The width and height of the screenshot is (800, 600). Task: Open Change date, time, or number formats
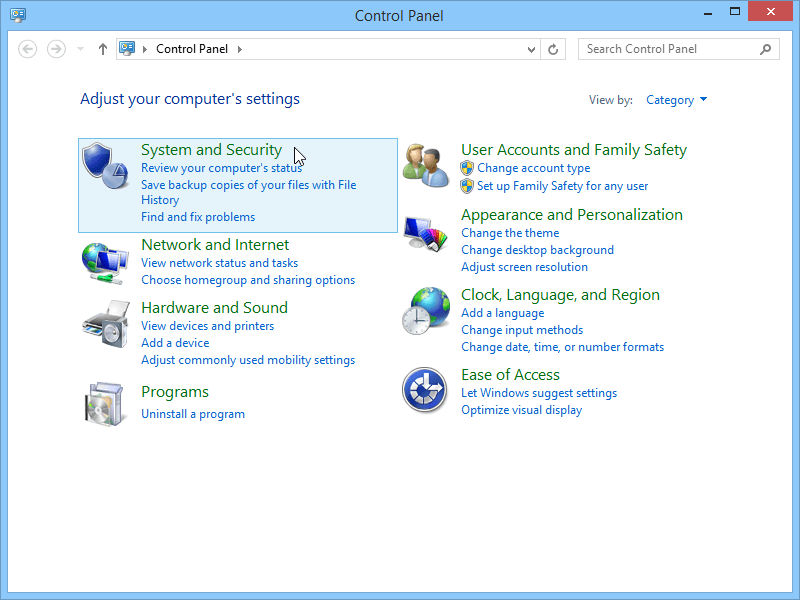coord(563,347)
